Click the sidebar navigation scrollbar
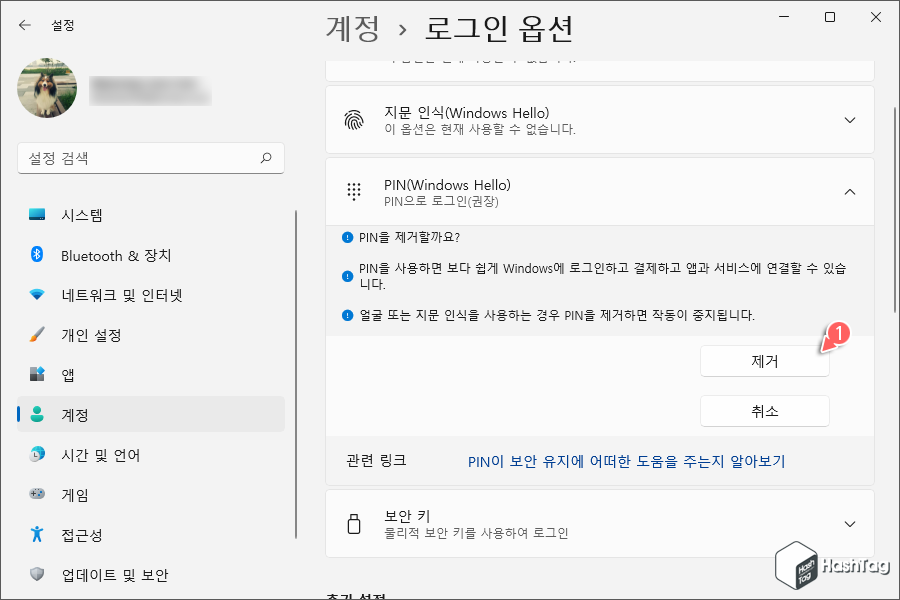900x600 pixels. coord(296,374)
